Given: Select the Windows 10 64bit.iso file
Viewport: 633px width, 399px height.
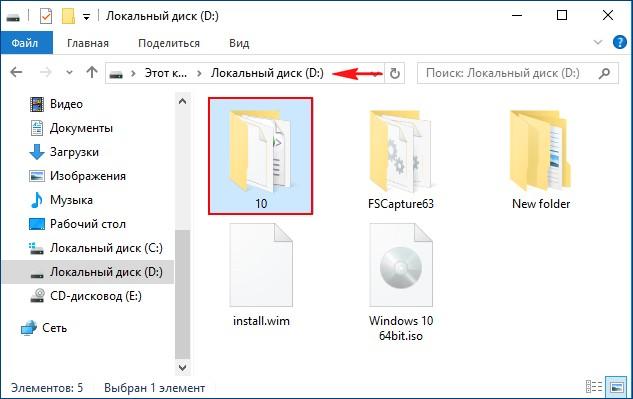Looking at the screenshot, I should click(400, 283).
